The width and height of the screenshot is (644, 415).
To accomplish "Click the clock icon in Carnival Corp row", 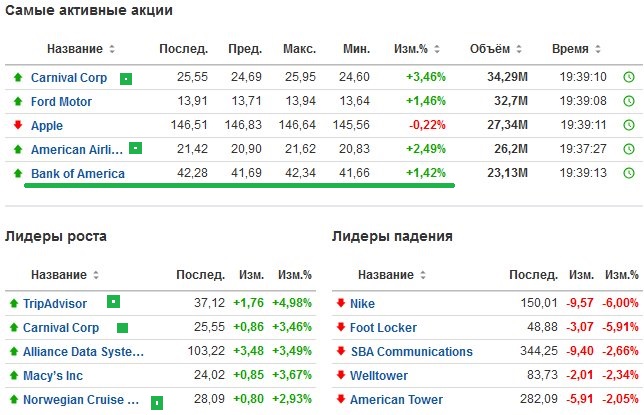I will (629, 77).
